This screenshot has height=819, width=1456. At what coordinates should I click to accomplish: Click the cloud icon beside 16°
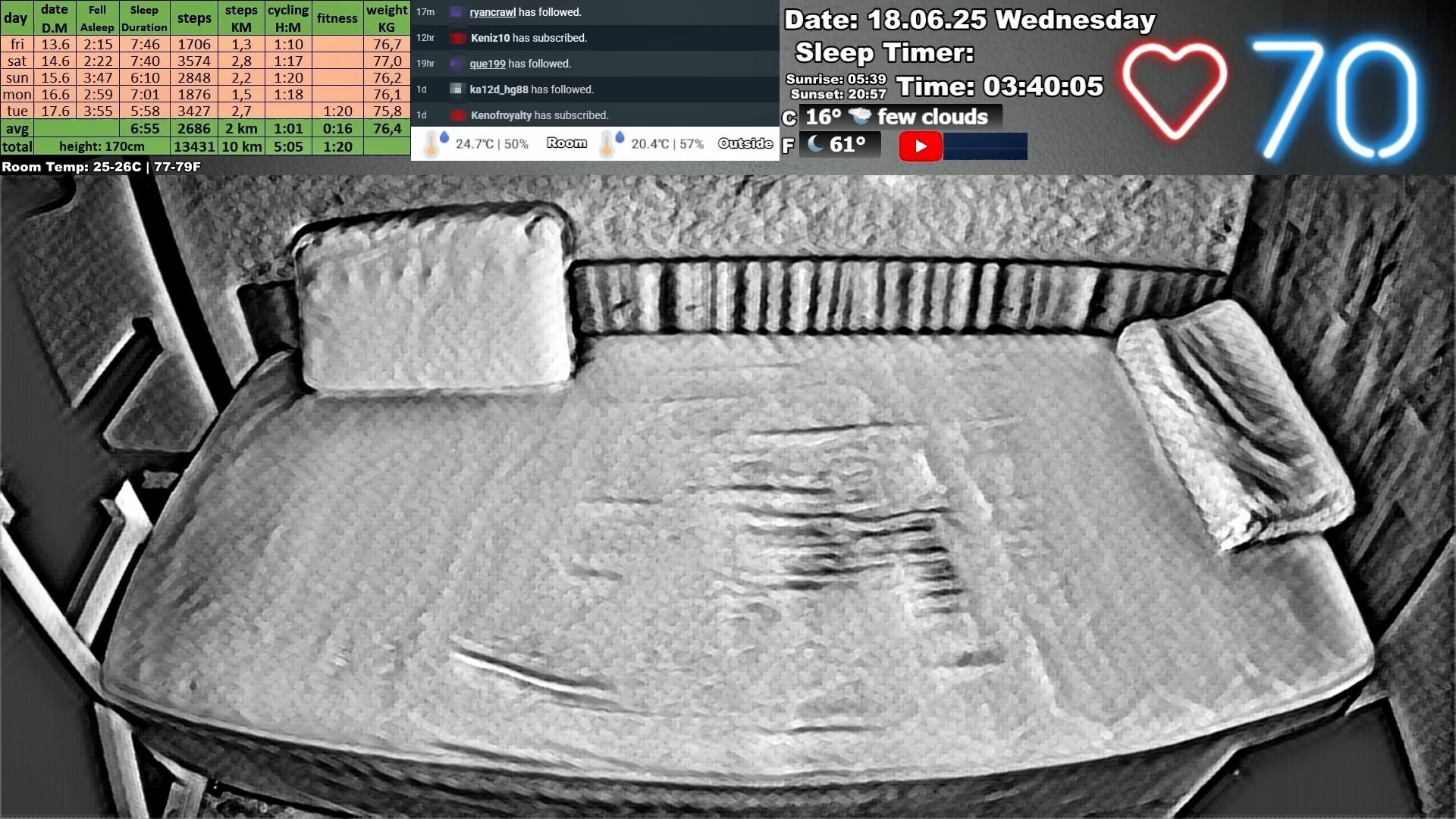pyautogui.click(x=860, y=116)
